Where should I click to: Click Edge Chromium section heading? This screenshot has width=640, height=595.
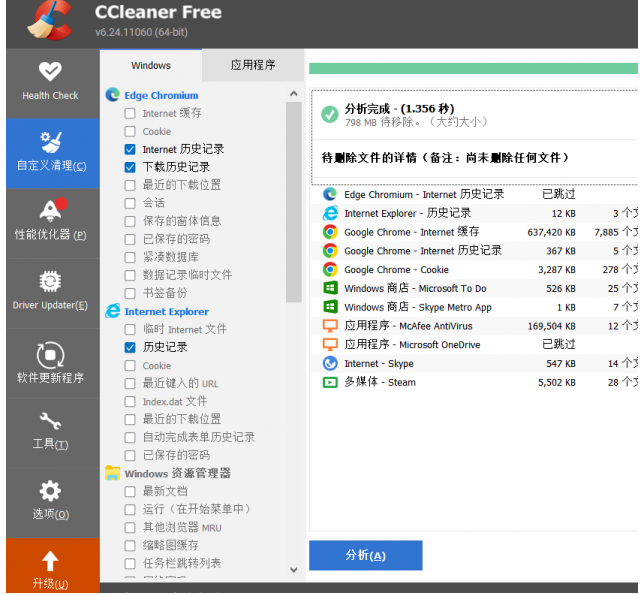161,95
